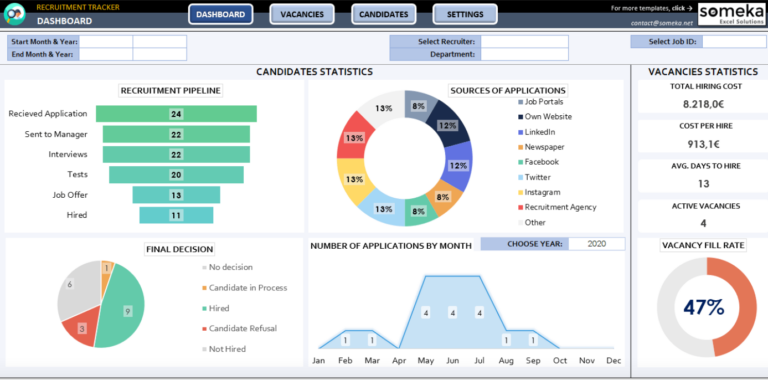Select the End Month field
The width and height of the screenshot is (768, 380).
(x=106, y=54)
